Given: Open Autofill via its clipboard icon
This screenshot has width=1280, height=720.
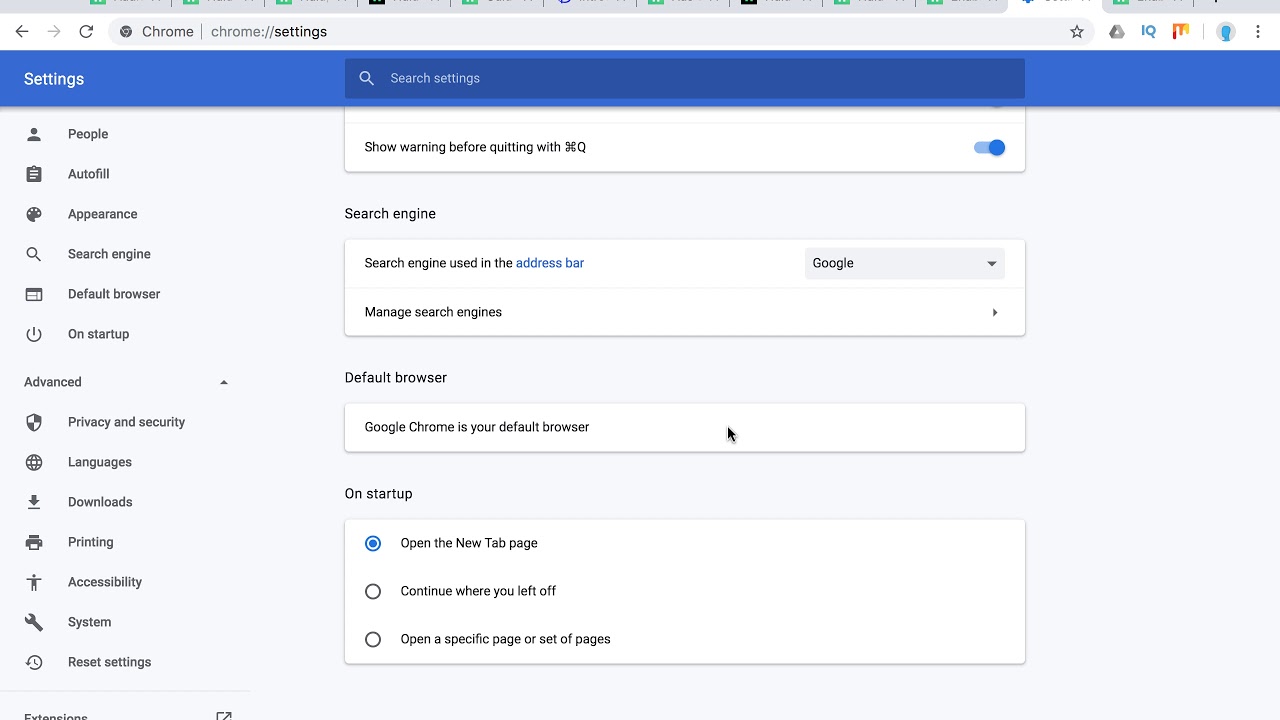Looking at the screenshot, I should point(34,174).
